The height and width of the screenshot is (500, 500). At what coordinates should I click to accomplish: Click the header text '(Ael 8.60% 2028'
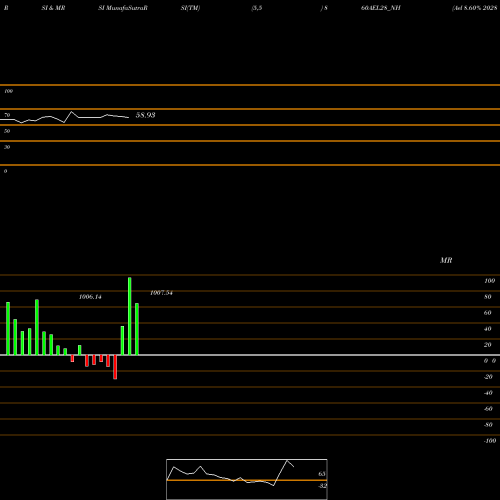pos(475,8)
